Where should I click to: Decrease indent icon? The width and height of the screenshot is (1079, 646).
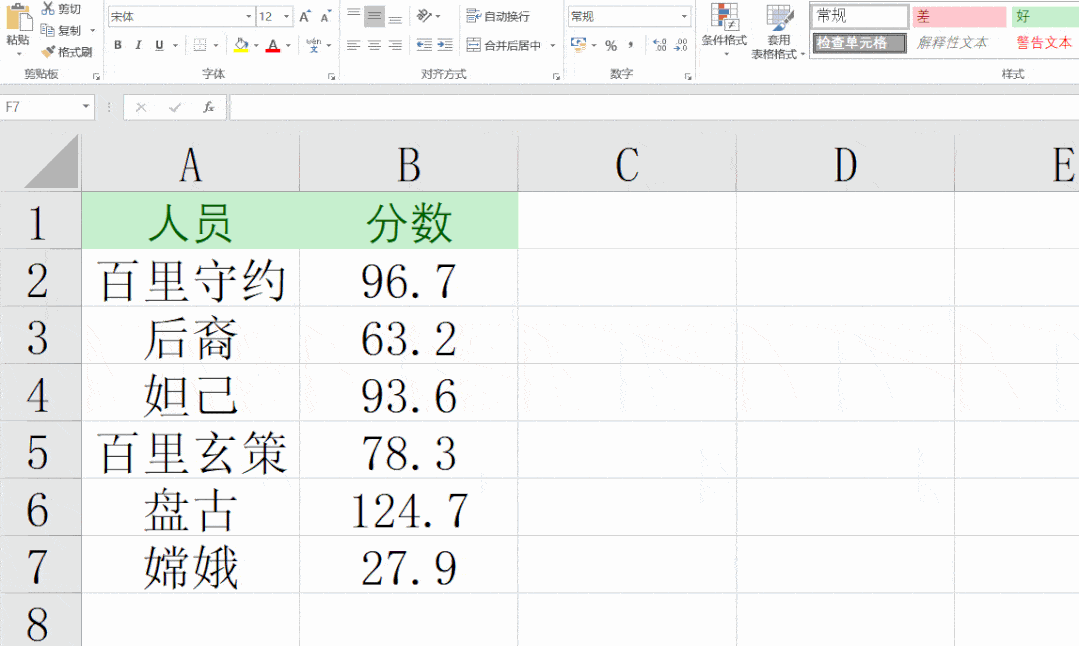click(425, 45)
